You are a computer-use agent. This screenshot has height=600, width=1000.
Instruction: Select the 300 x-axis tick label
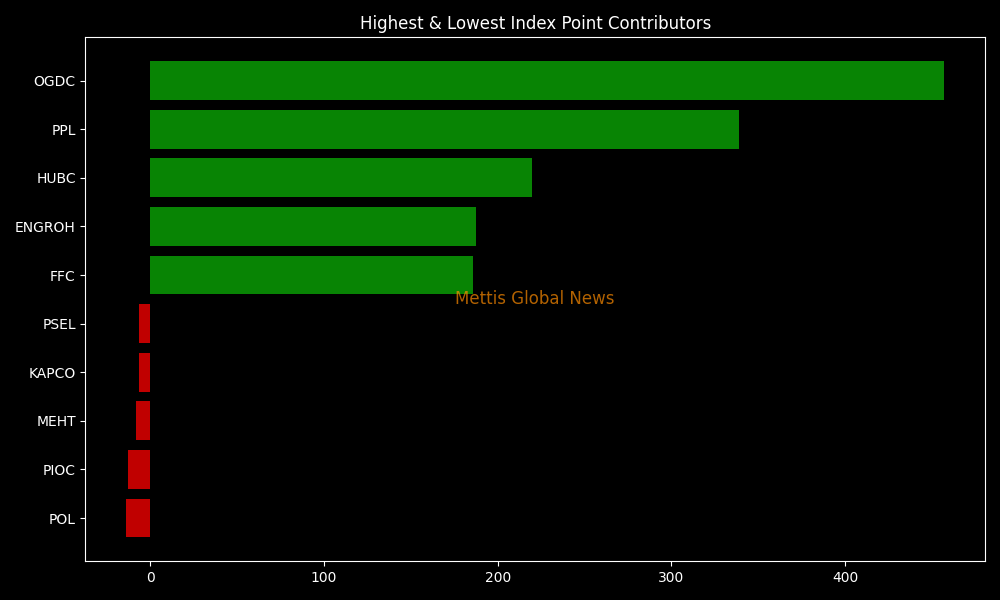[671, 577]
